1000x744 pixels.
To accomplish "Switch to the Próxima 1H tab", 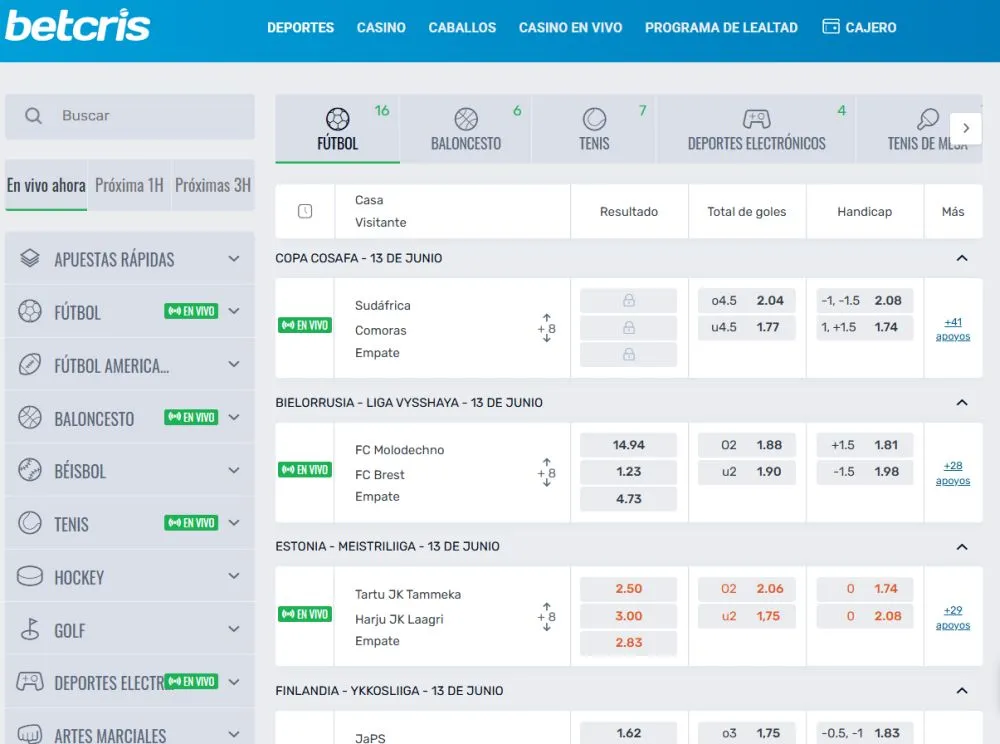I will point(129,185).
